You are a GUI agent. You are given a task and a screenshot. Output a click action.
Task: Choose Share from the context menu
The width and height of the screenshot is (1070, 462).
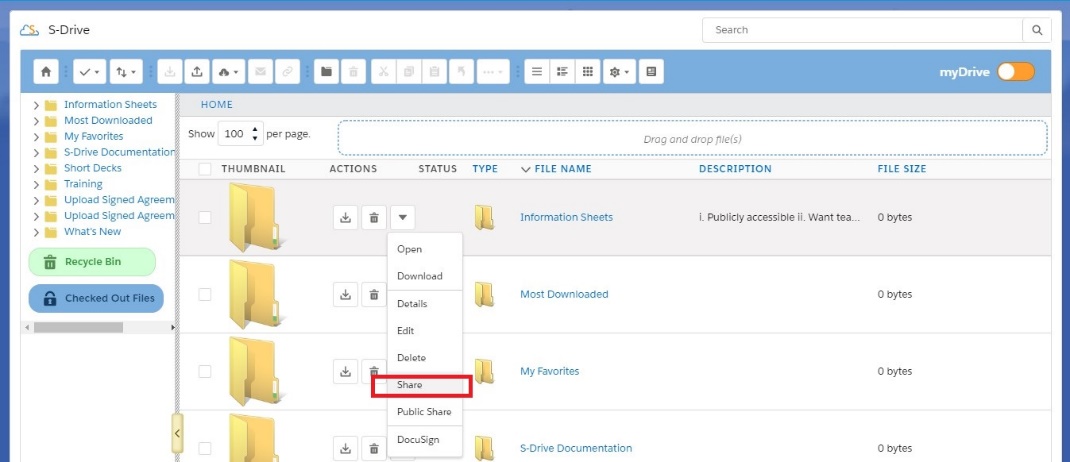(x=425, y=385)
